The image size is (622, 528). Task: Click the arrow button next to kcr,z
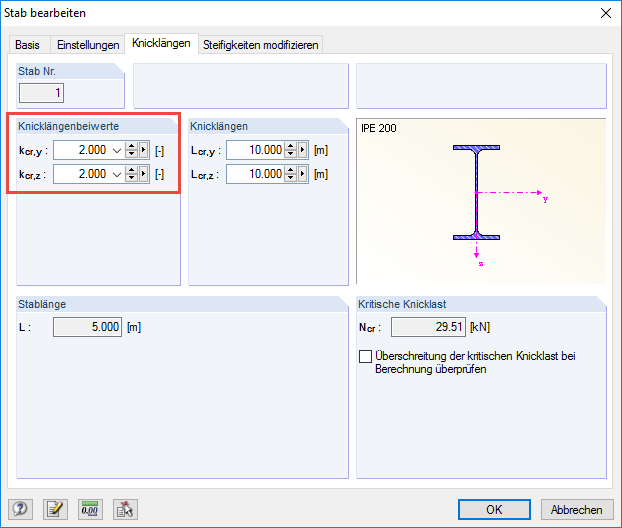click(144, 174)
